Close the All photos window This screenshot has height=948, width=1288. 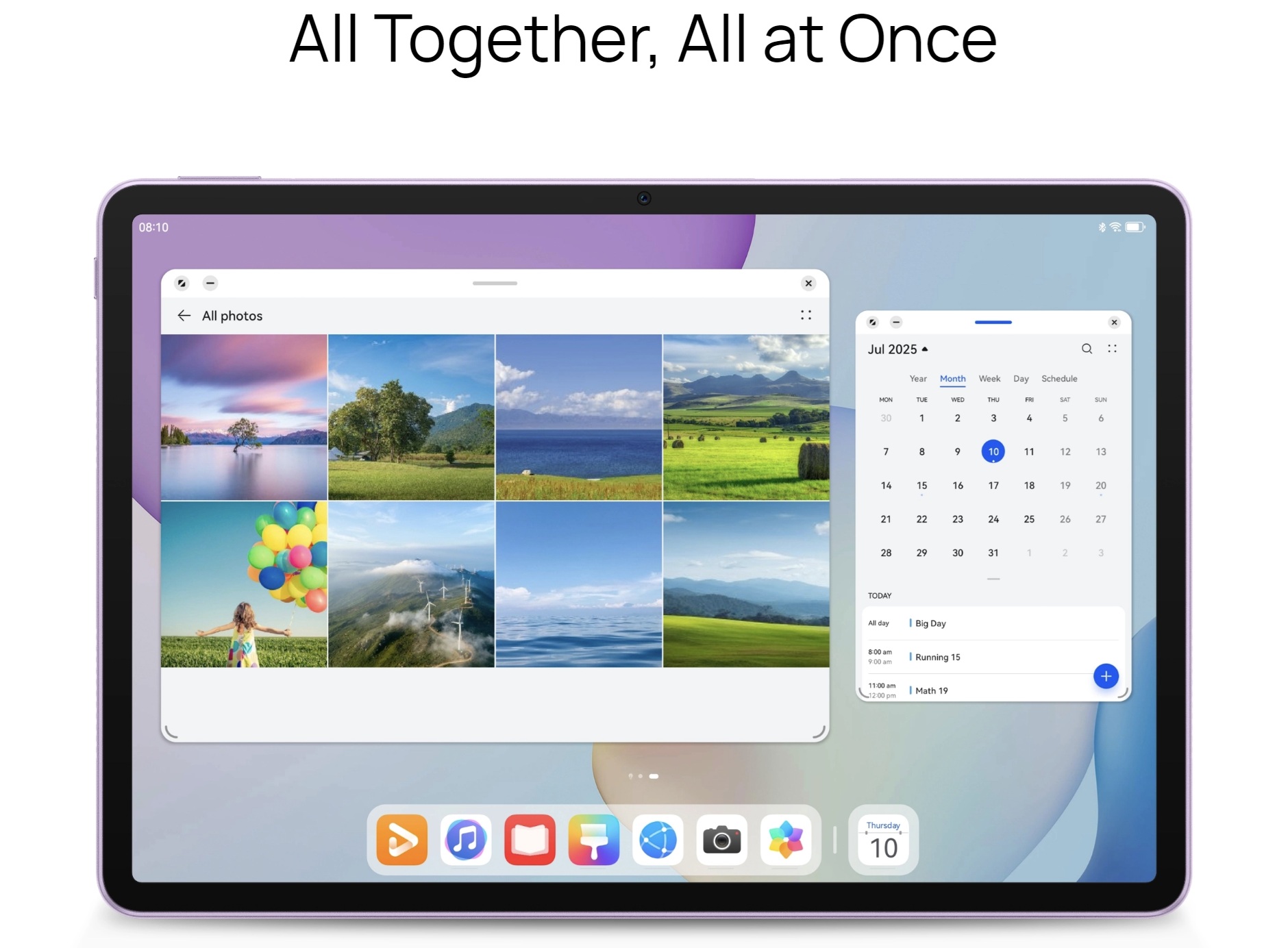pyautogui.click(x=808, y=283)
